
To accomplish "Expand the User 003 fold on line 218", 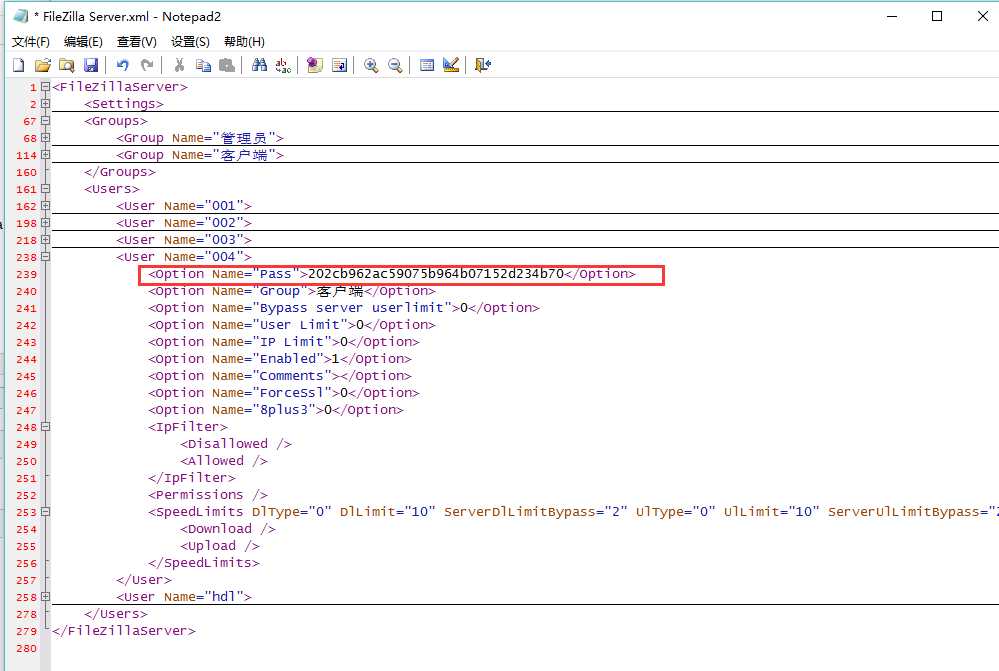I will tap(45, 240).
